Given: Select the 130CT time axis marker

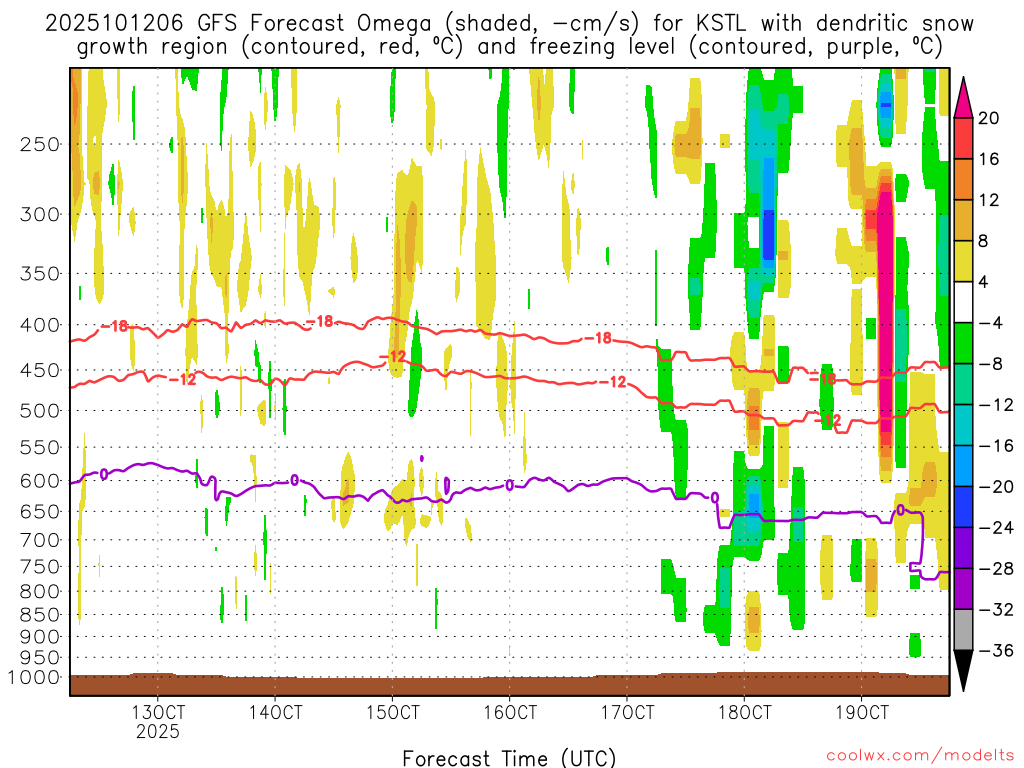Looking at the screenshot, I should point(158,713).
